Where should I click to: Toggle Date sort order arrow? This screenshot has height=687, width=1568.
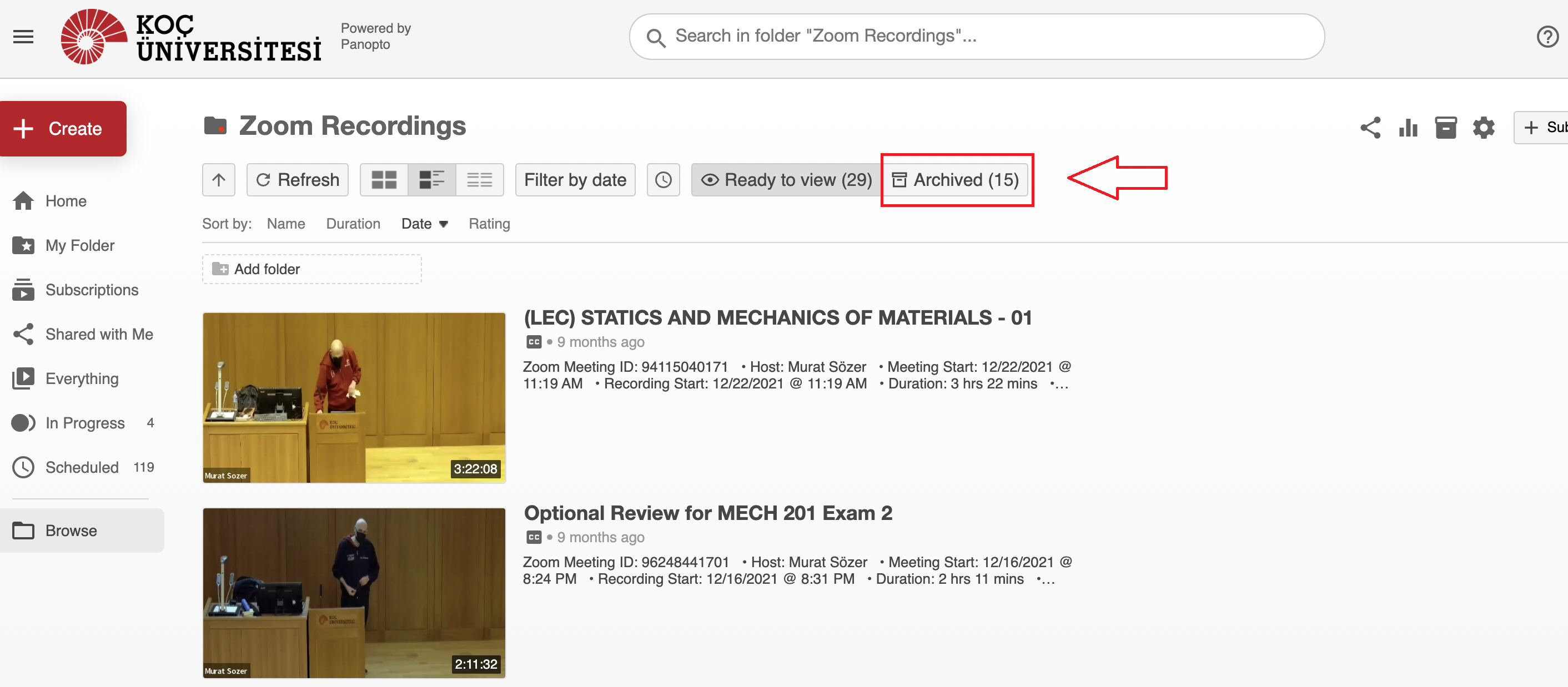click(x=444, y=224)
